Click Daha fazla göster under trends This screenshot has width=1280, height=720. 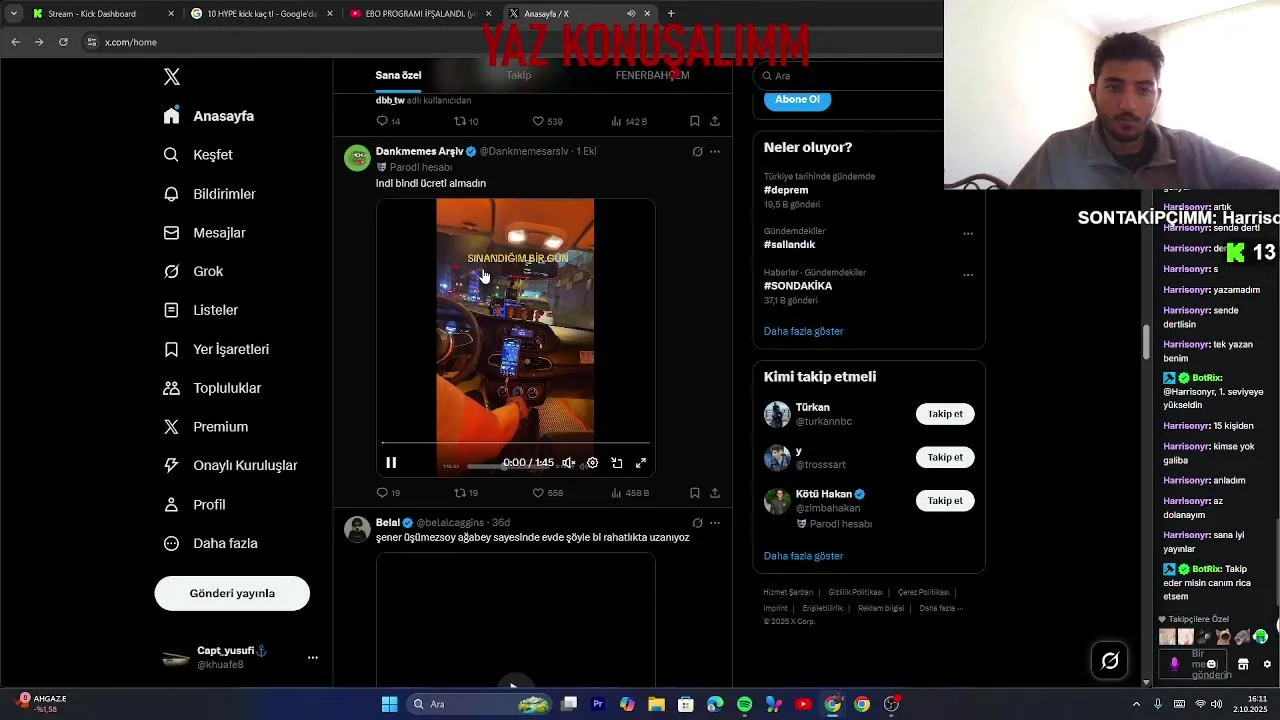[x=803, y=331]
